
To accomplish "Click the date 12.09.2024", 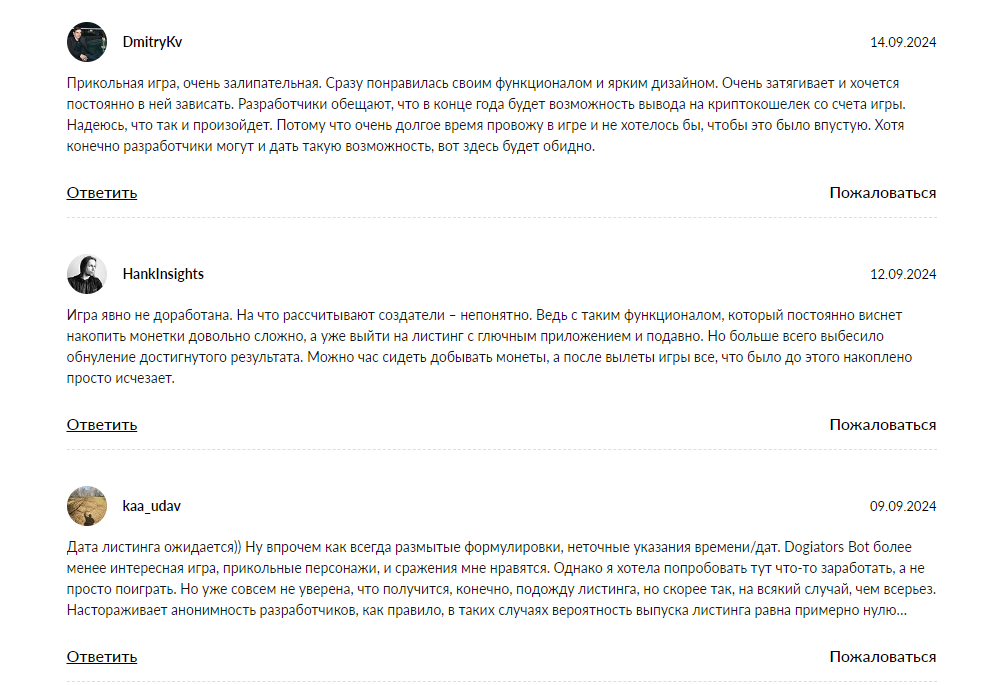I will pyautogui.click(x=903, y=274).
